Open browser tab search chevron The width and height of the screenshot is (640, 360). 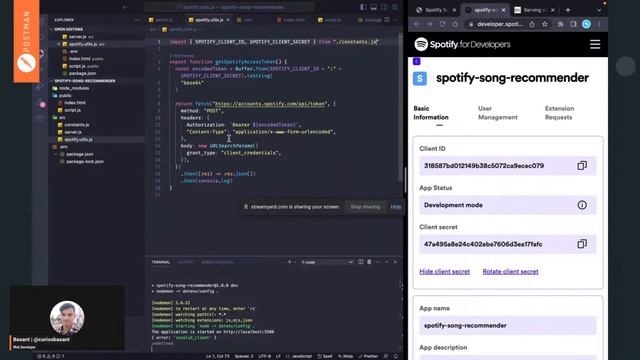(599, 10)
